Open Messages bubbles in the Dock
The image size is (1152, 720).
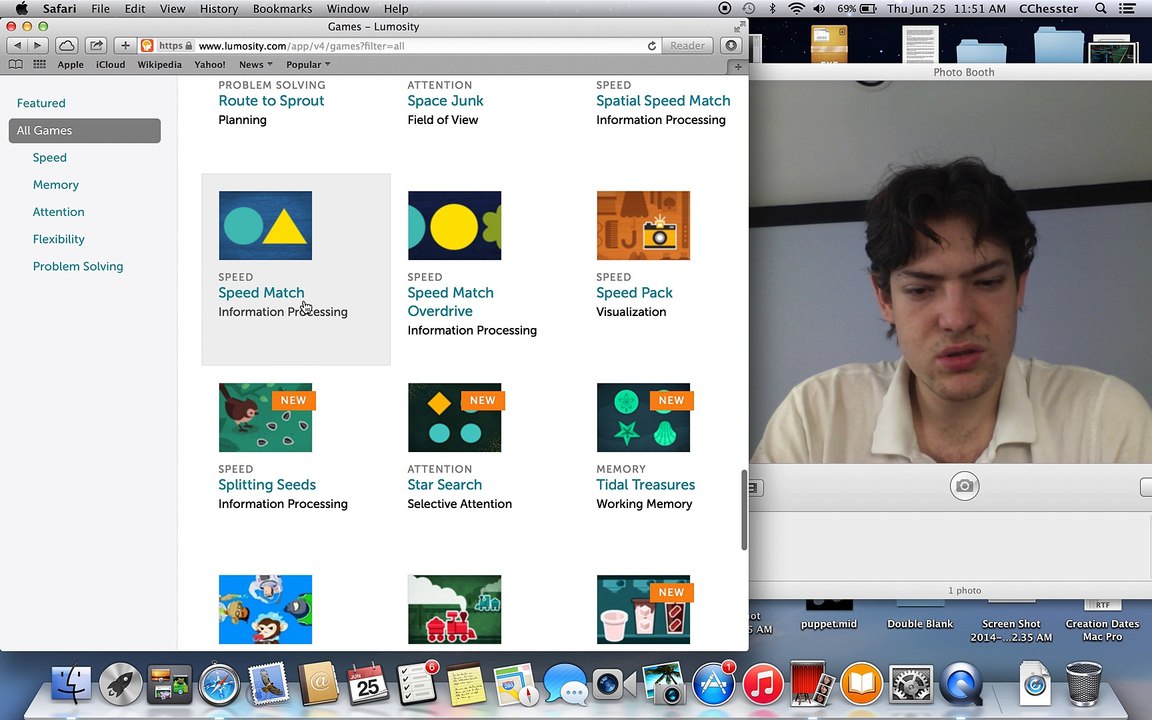pyautogui.click(x=564, y=684)
